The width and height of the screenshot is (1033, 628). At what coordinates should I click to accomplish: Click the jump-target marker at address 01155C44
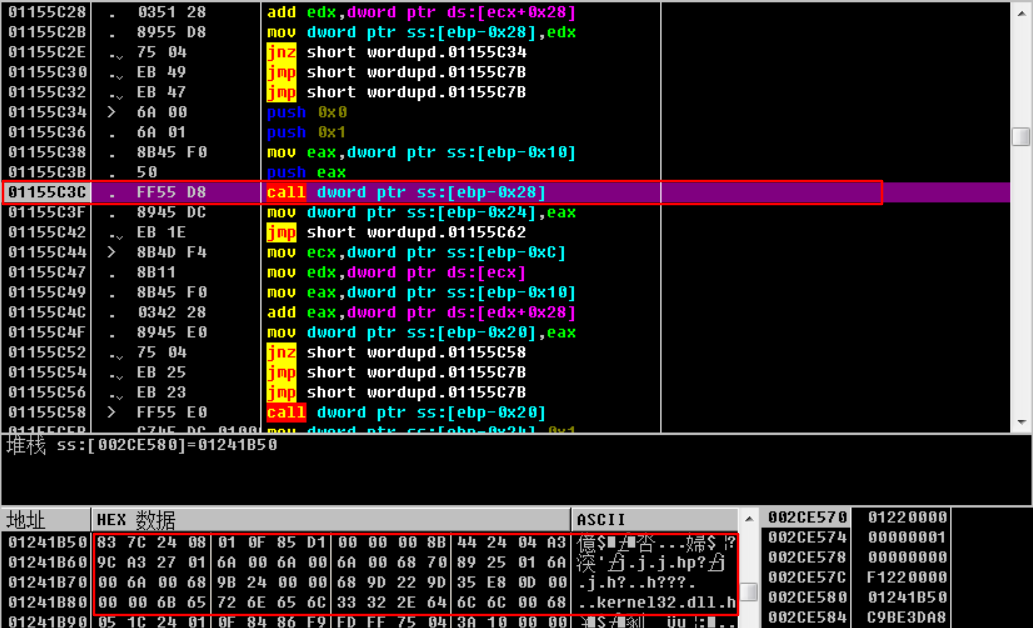[112, 252]
